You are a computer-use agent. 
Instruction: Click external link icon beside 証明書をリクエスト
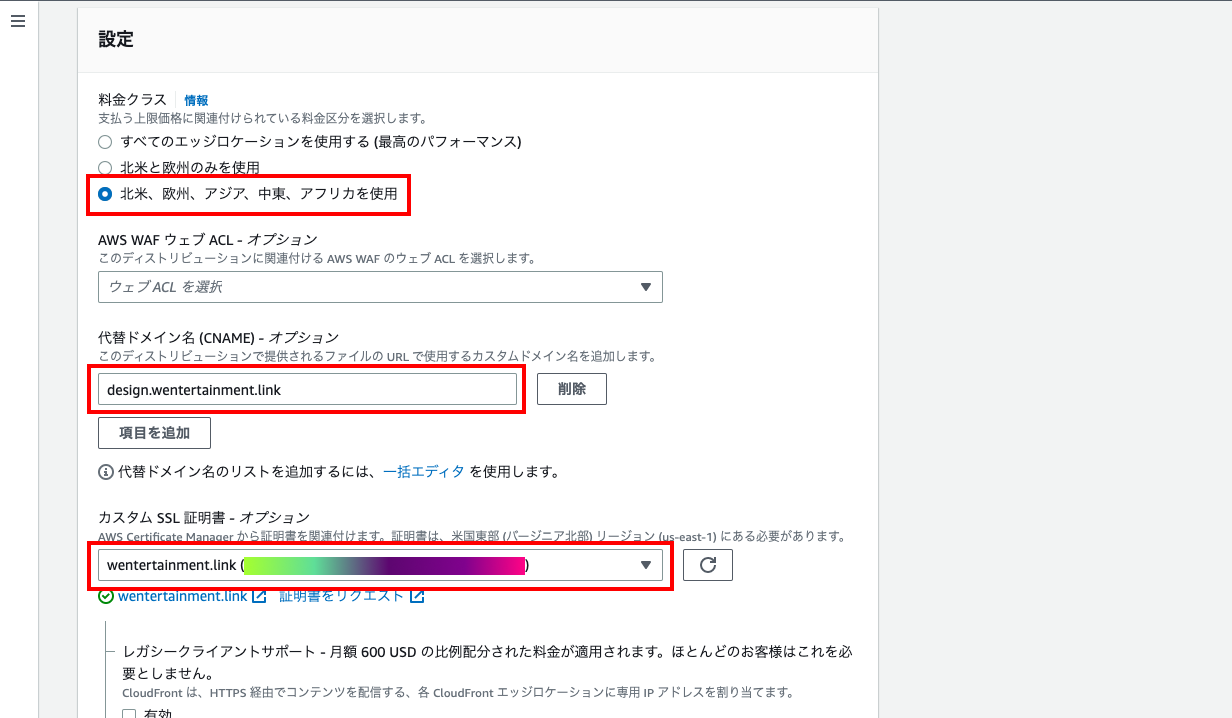pos(417,597)
